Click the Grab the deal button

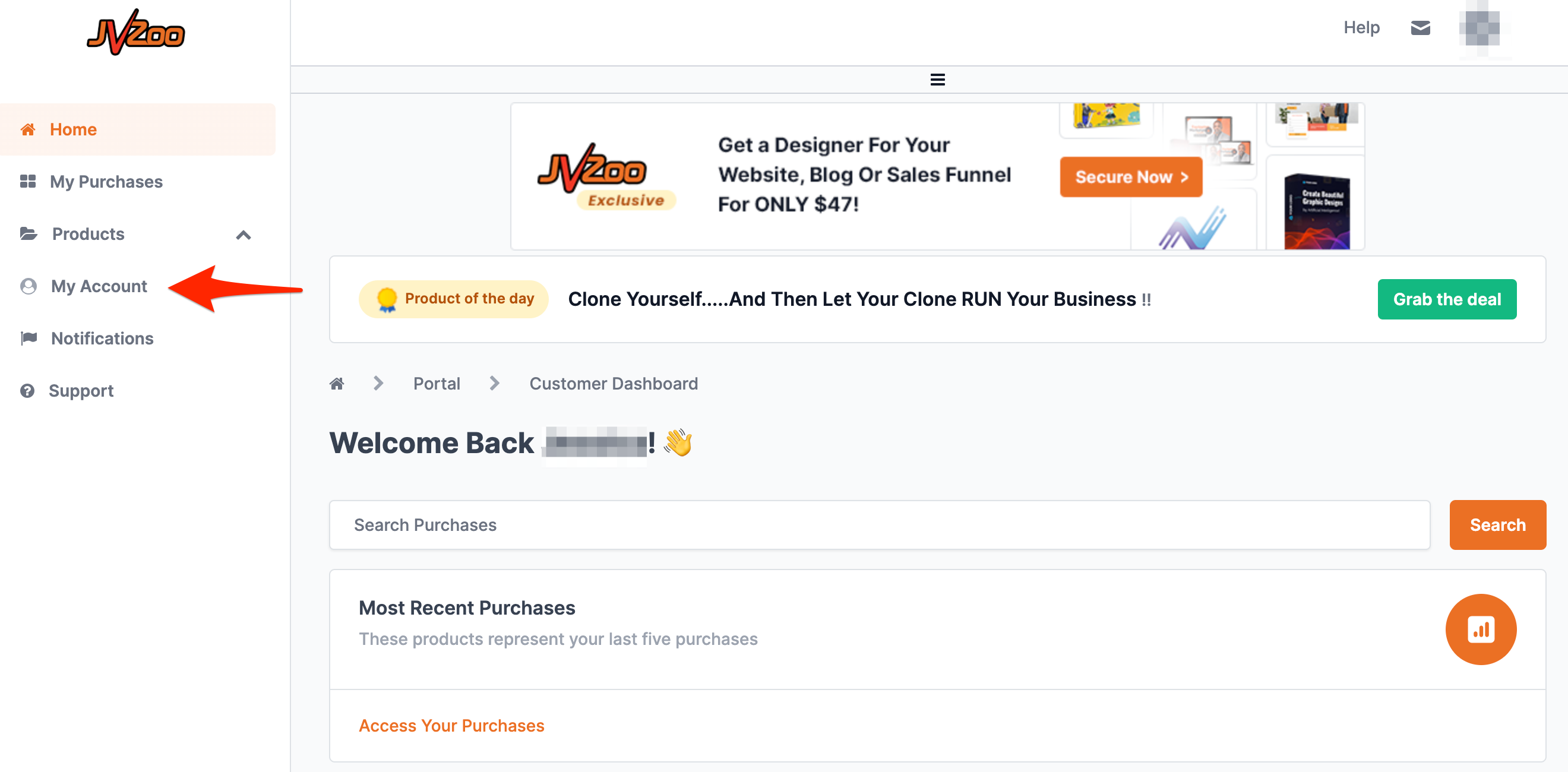coord(1447,299)
